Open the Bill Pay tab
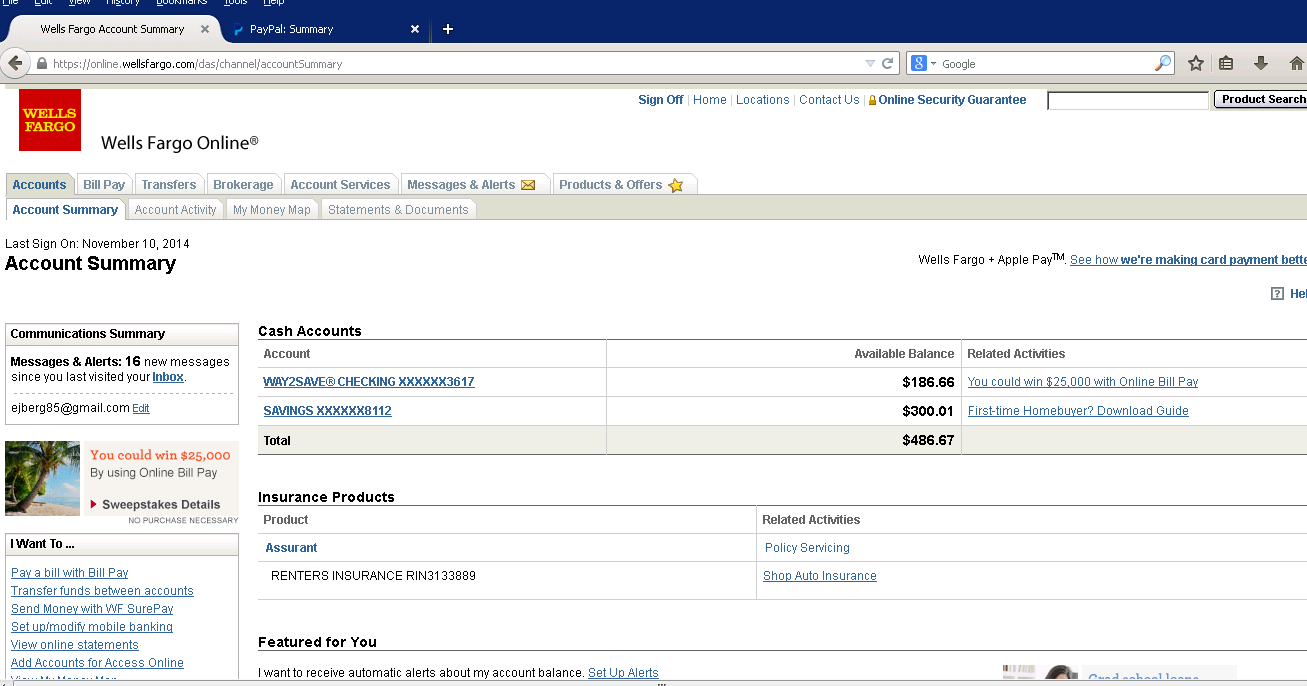This screenshot has width=1307, height=686. (104, 184)
